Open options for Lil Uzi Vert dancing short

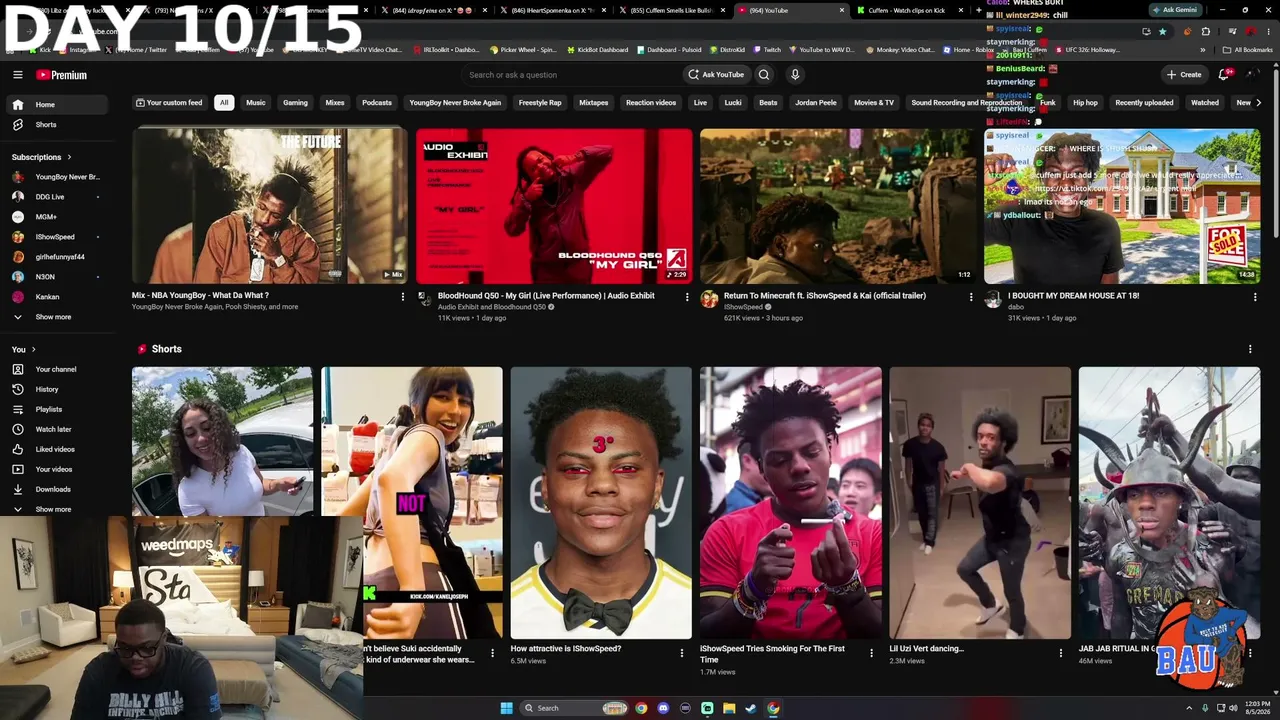coord(1061,653)
